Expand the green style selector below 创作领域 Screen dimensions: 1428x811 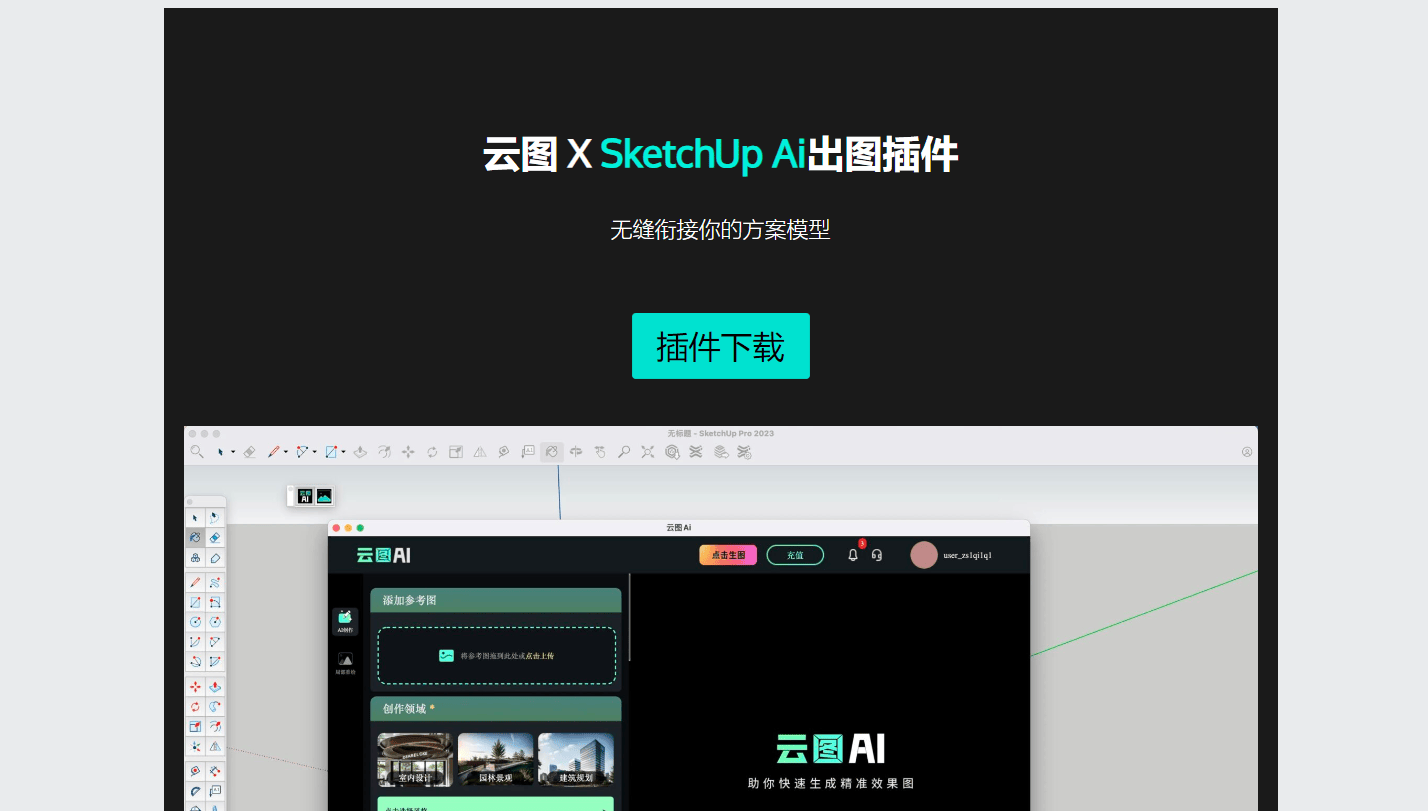tap(495, 804)
